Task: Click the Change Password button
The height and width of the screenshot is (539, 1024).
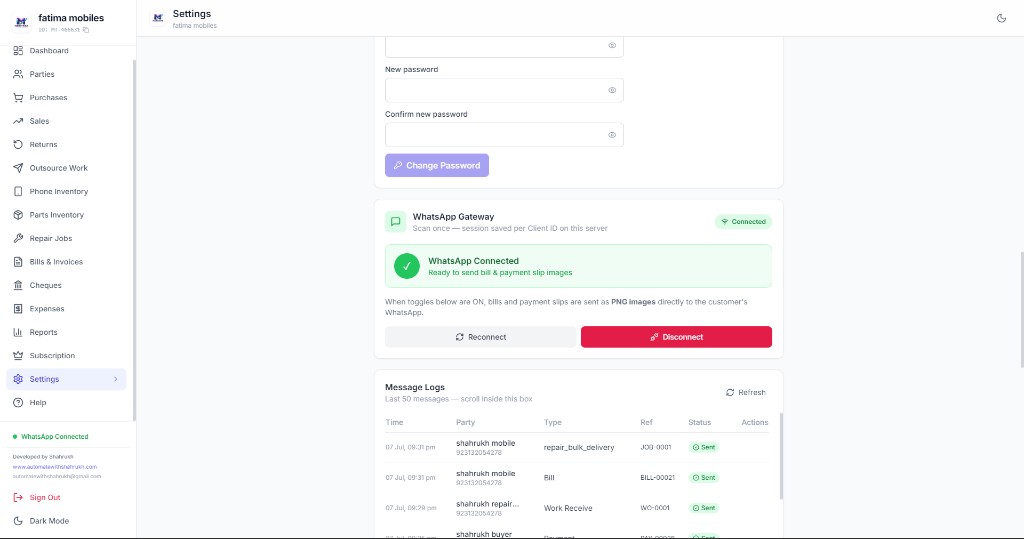Action: coord(437,165)
